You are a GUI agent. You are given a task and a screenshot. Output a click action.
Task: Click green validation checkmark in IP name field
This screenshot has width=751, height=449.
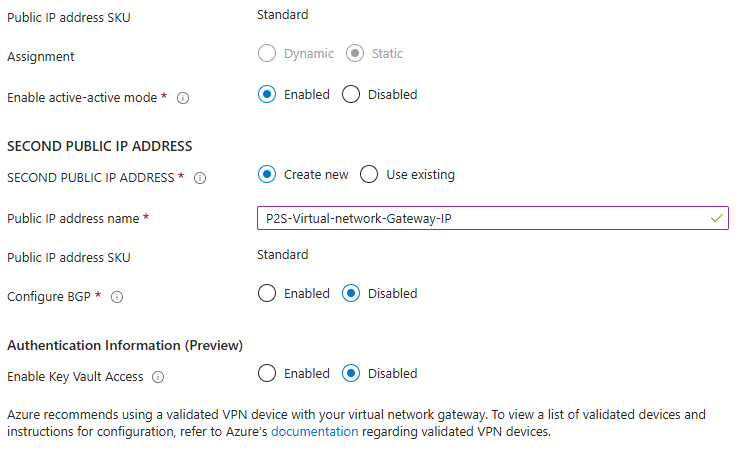click(714, 217)
